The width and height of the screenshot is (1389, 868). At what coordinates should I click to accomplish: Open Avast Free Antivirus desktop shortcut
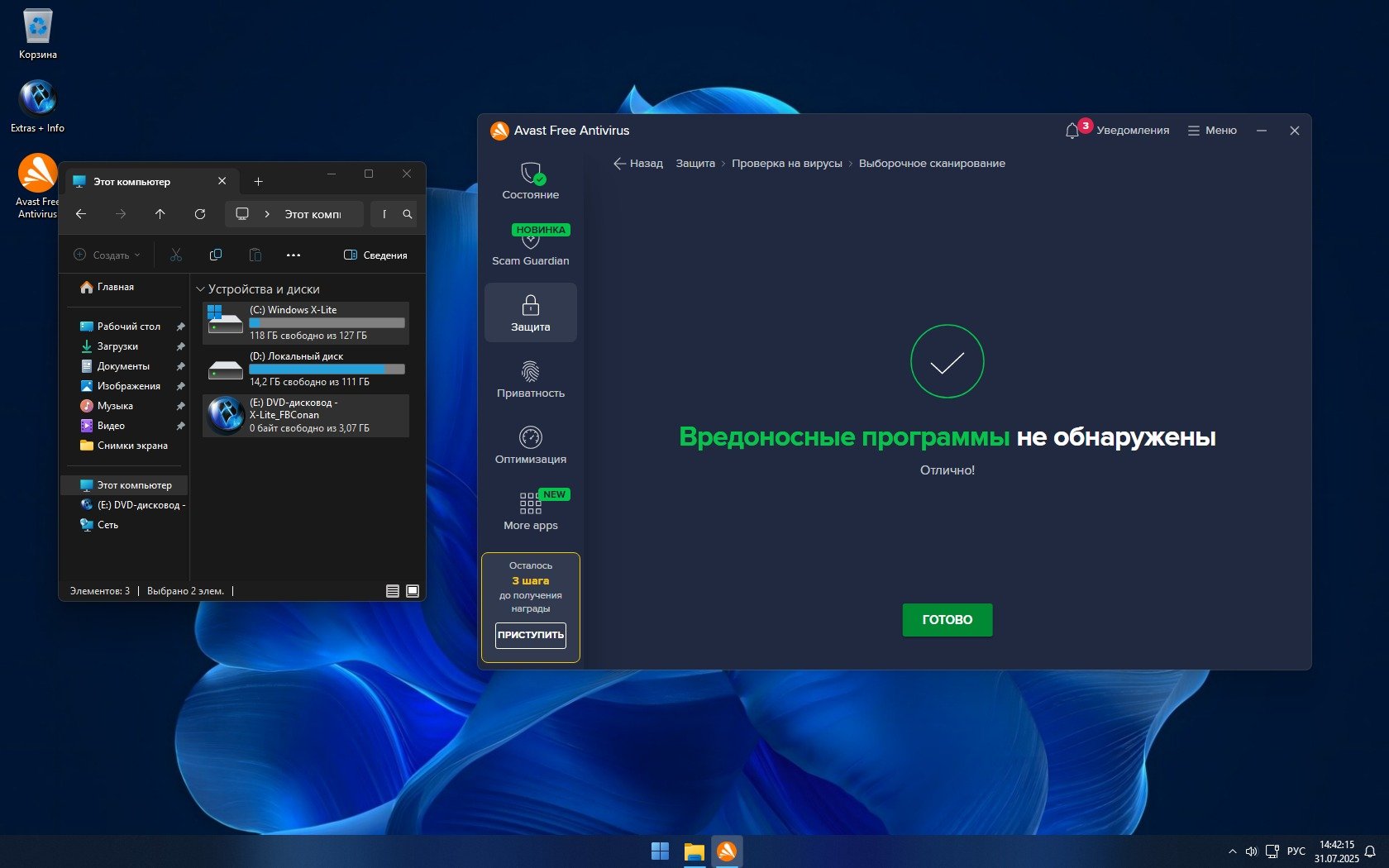tap(38, 186)
